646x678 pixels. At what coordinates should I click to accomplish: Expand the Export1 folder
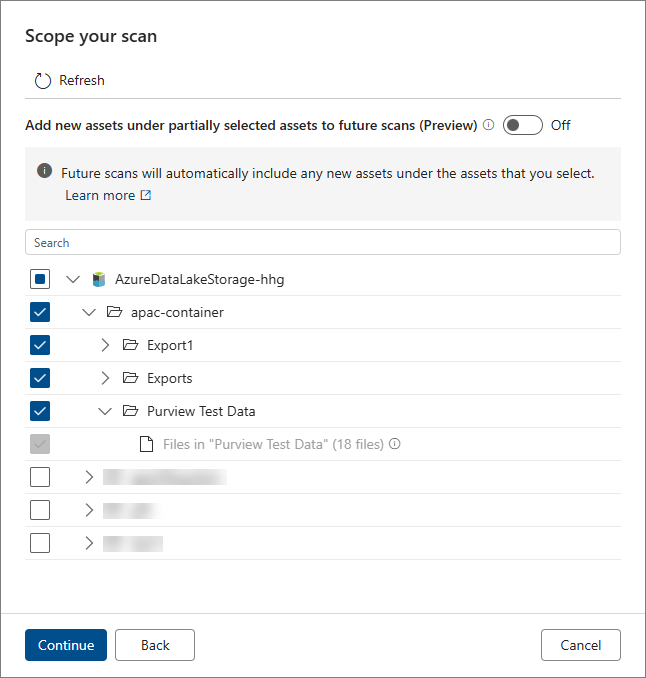coord(105,345)
